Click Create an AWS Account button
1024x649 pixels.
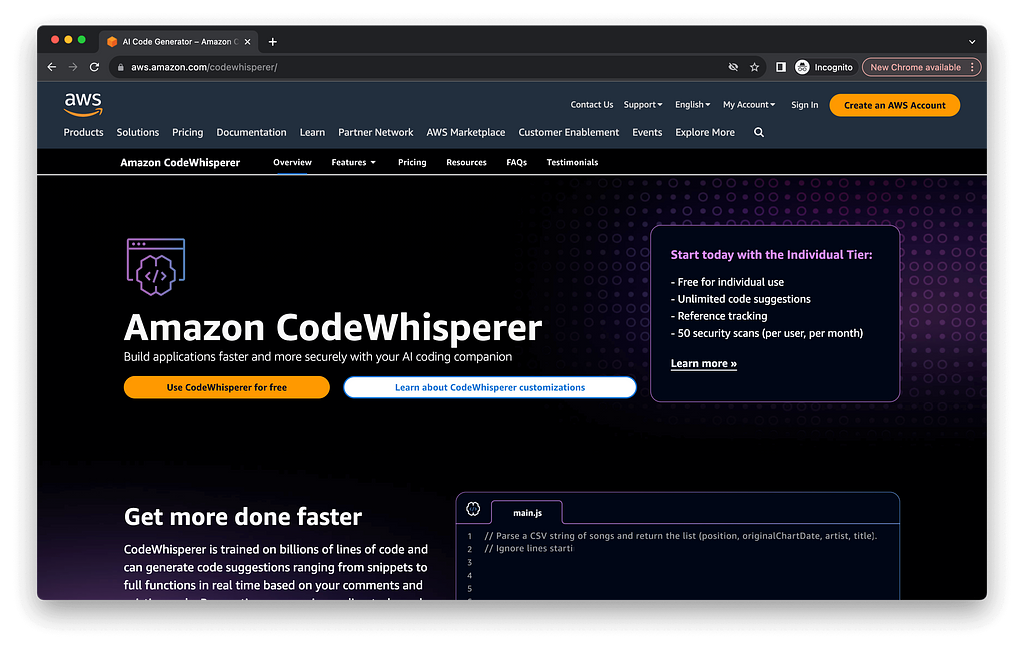point(895,105)
